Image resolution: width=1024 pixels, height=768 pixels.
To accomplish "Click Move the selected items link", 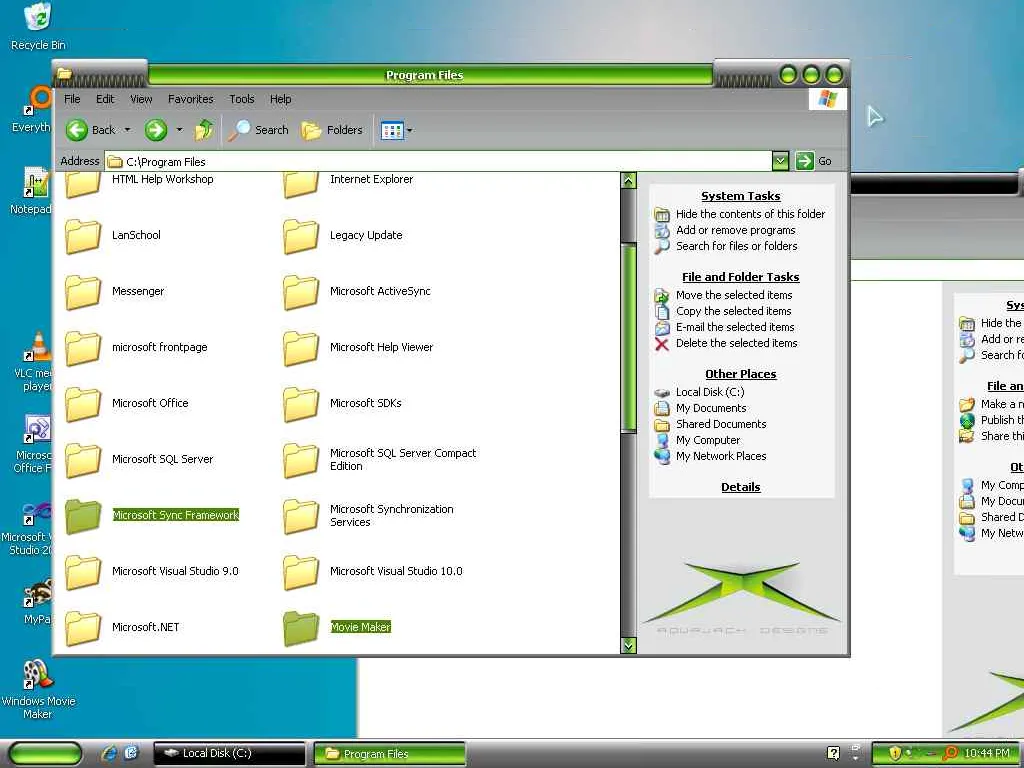I will 734,295.
